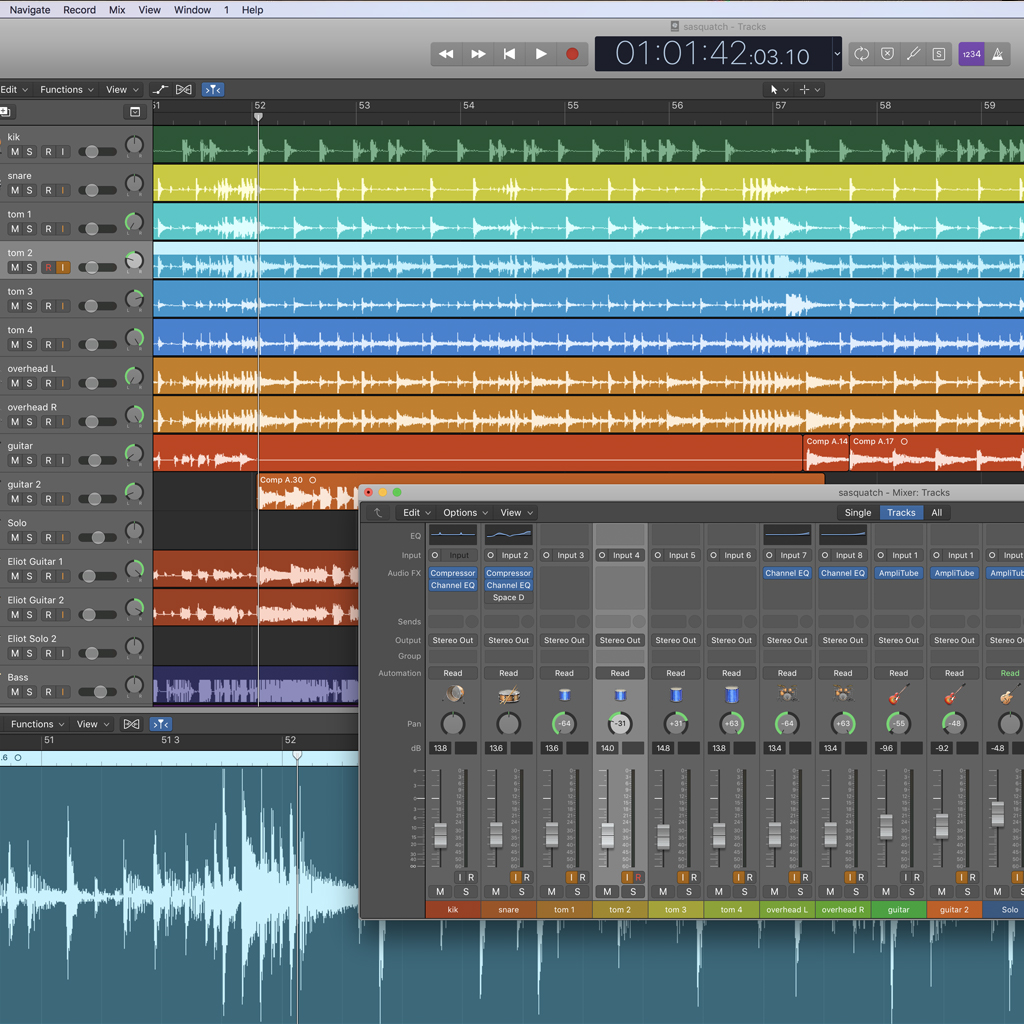The image size is (1024, 1024).
Task: Click Compressor plugin on kik strip
Action: (x=453, y=573)
